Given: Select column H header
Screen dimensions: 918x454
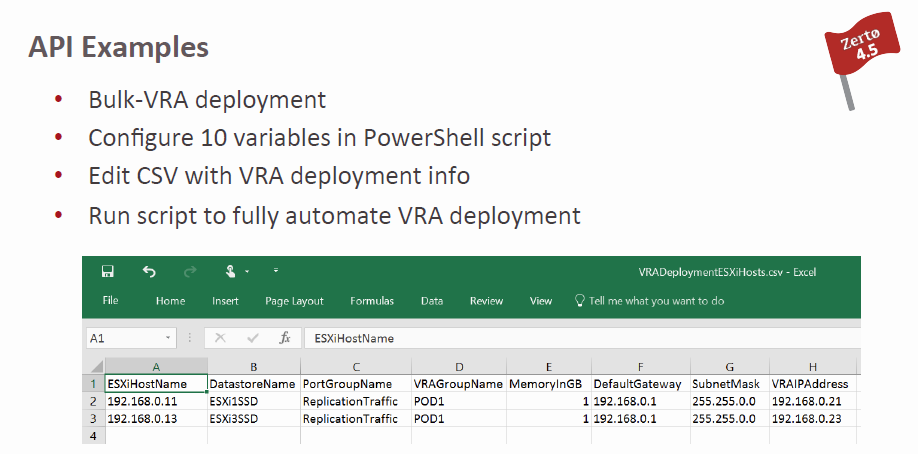Looking at the screenshot, I should tap(813, 367).
